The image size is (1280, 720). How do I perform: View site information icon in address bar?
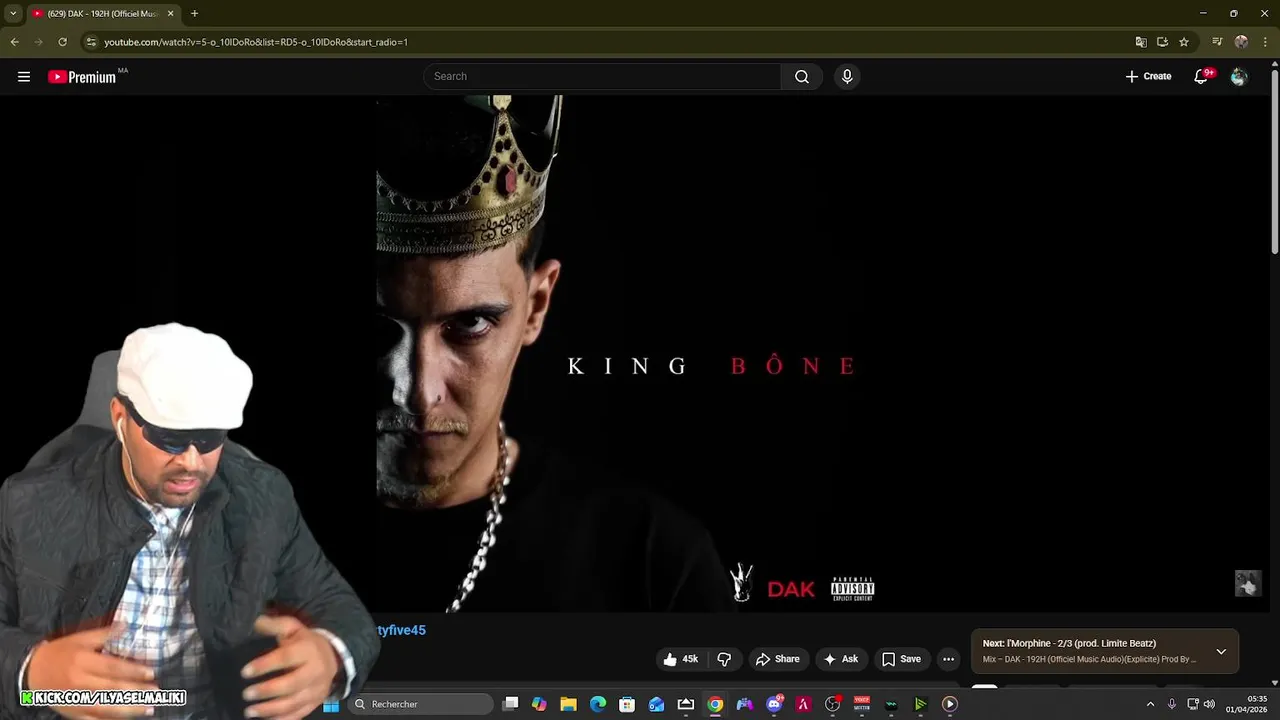coord(91,42)
